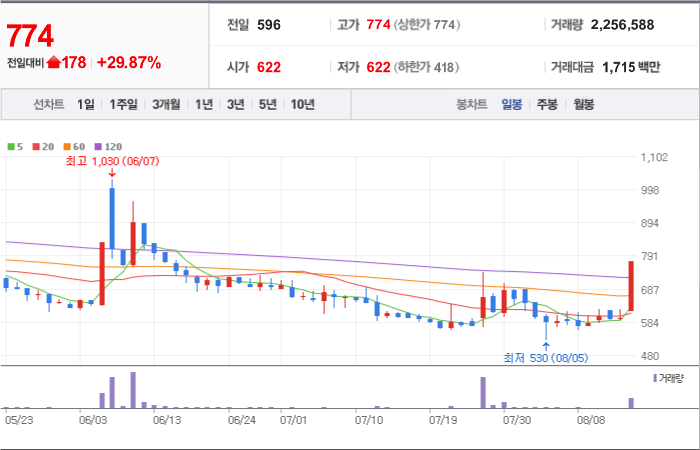View the 5년 line chart

267,104
